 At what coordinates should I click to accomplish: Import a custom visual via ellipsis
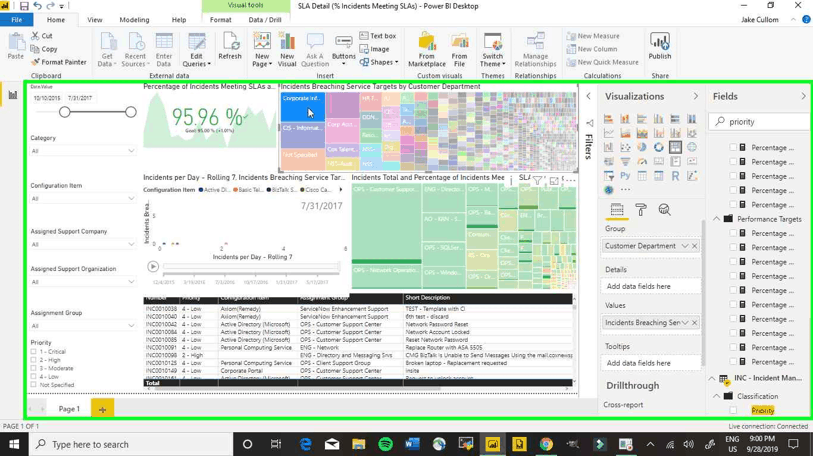click(625, 190)
